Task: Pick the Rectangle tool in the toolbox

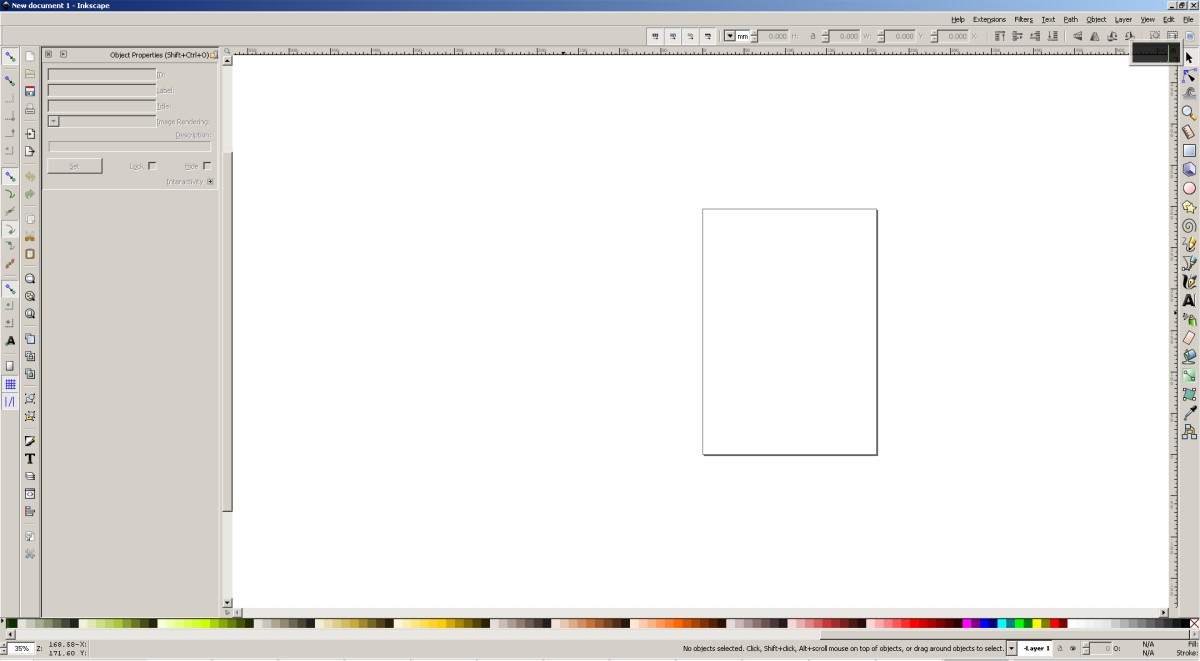Action: click(x=1189, y=151)
